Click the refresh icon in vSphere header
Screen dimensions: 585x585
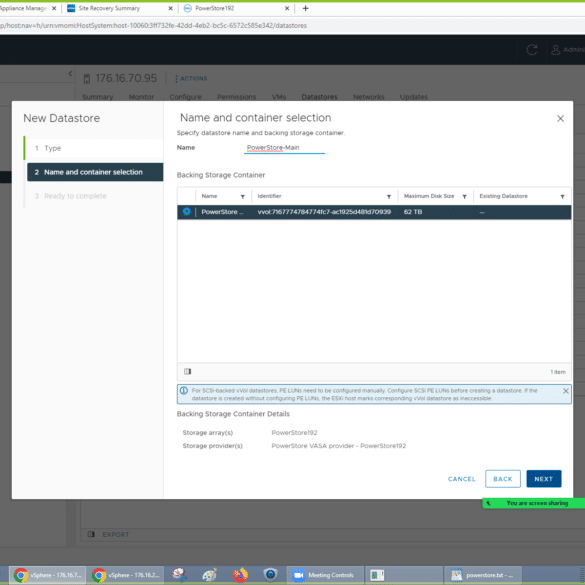532,50
